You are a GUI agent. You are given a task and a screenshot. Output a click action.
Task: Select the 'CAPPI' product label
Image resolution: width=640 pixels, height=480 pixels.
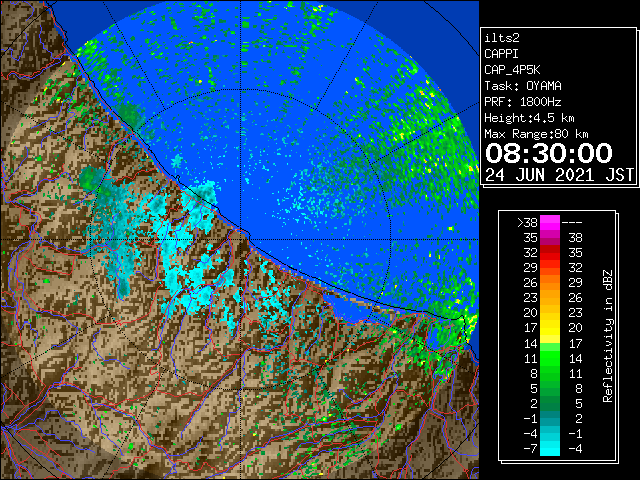pyautogui.click(x=501, y=54)
